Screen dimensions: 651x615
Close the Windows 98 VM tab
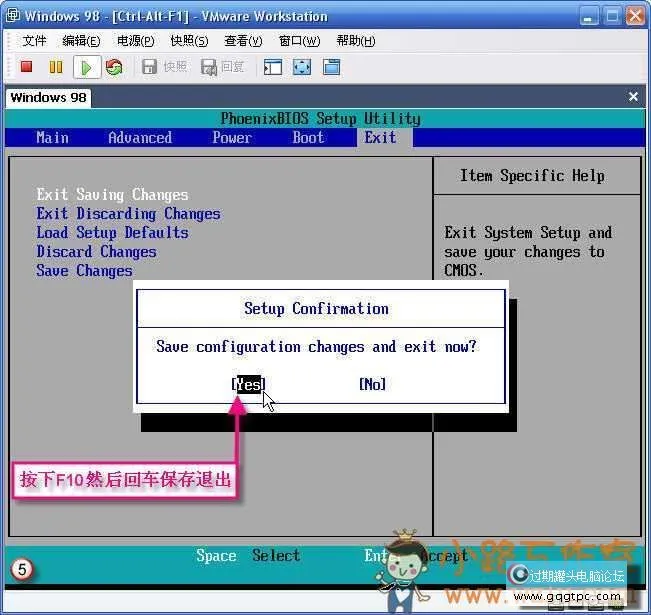[633, 97]
